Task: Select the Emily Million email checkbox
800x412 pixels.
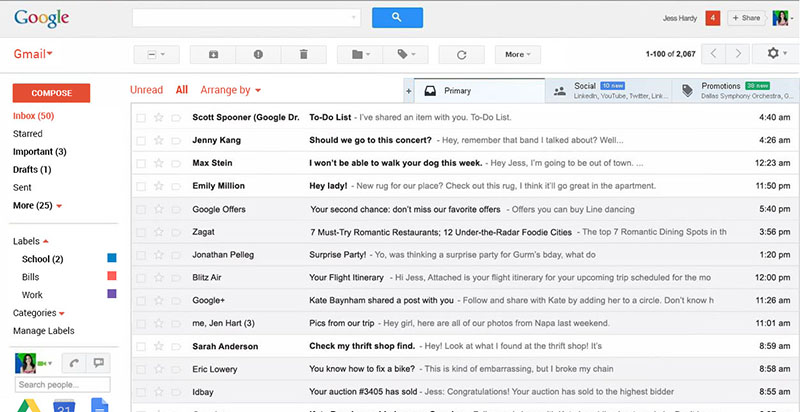Action: (x=141, y=187)
